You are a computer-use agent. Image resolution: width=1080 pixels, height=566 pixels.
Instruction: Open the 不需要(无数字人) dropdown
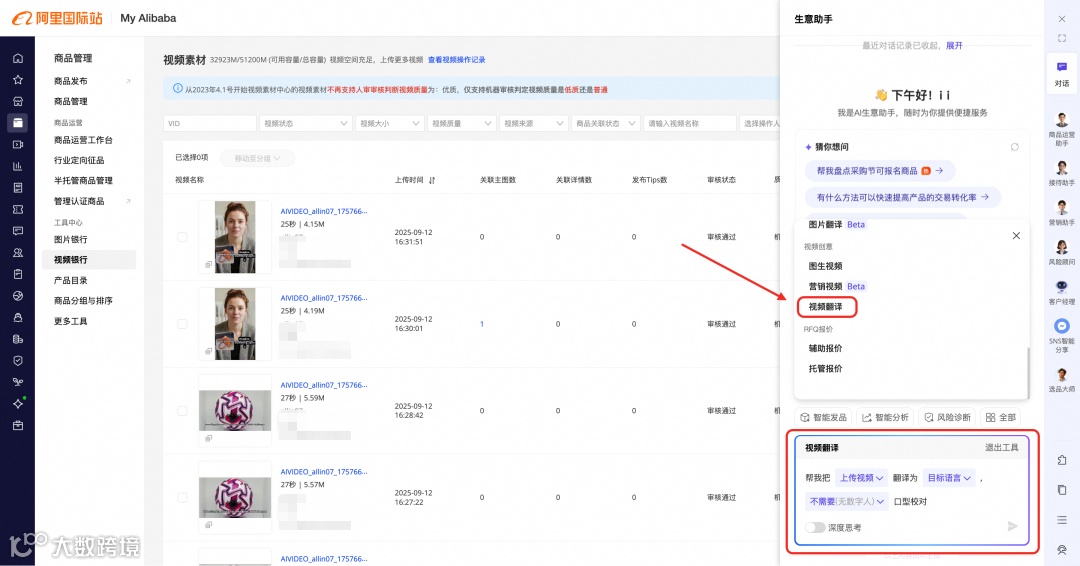click(x=847, y=501)
